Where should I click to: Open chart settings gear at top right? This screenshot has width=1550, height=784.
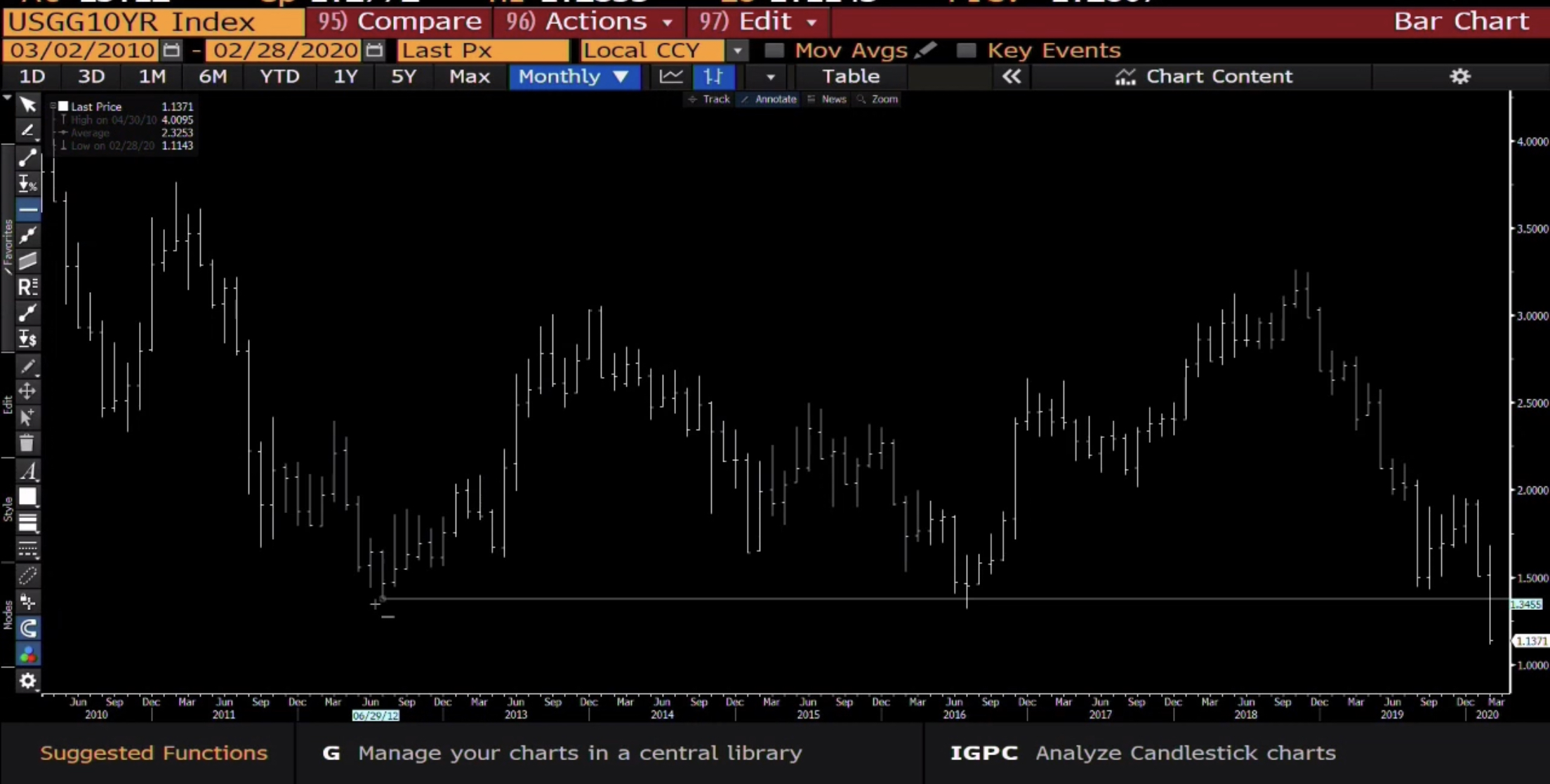click(x=1460, y=77)
